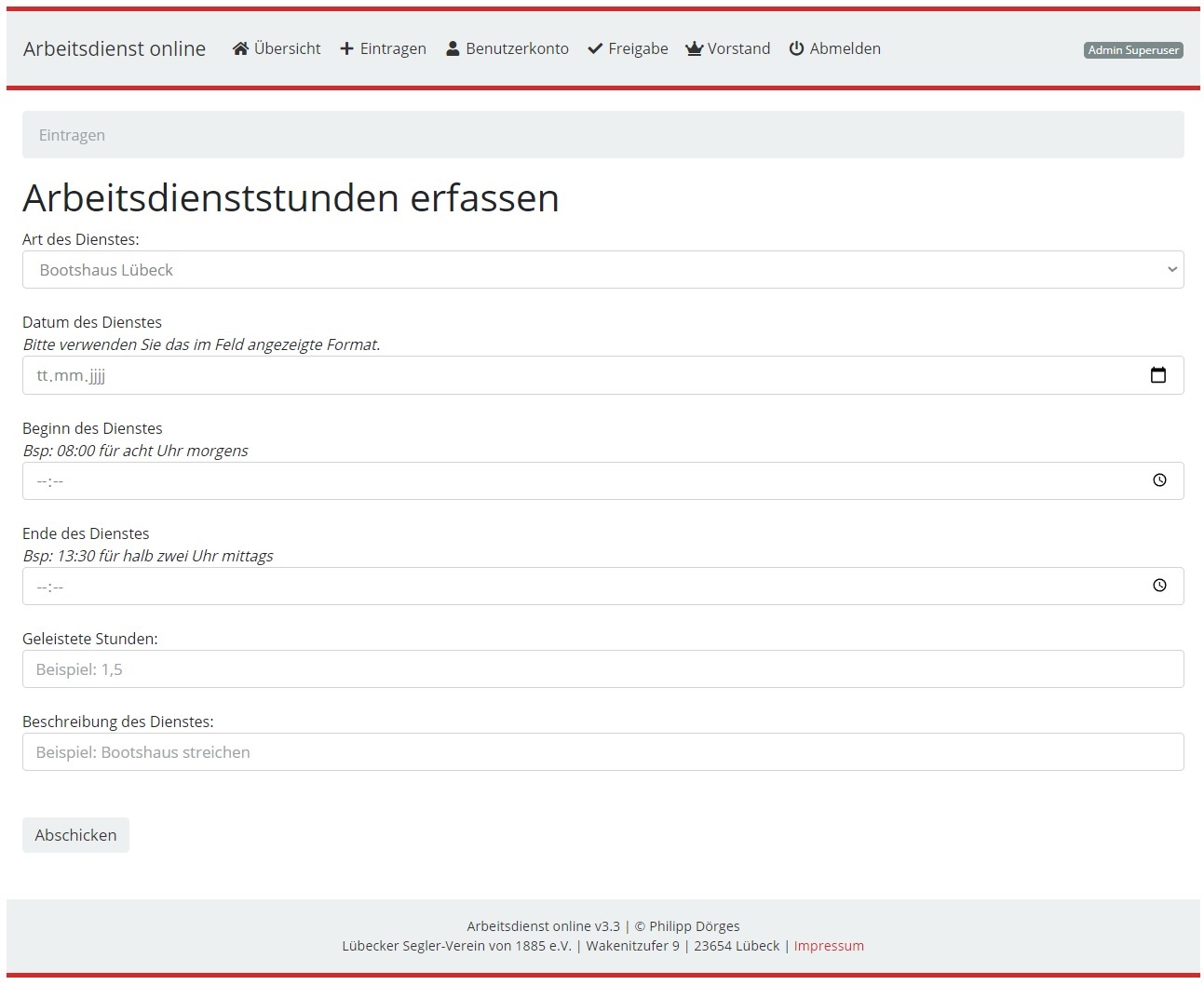The image size is (1204, 985).
Task: Go to the Benutzerkonto page
Action: [517, 48]
